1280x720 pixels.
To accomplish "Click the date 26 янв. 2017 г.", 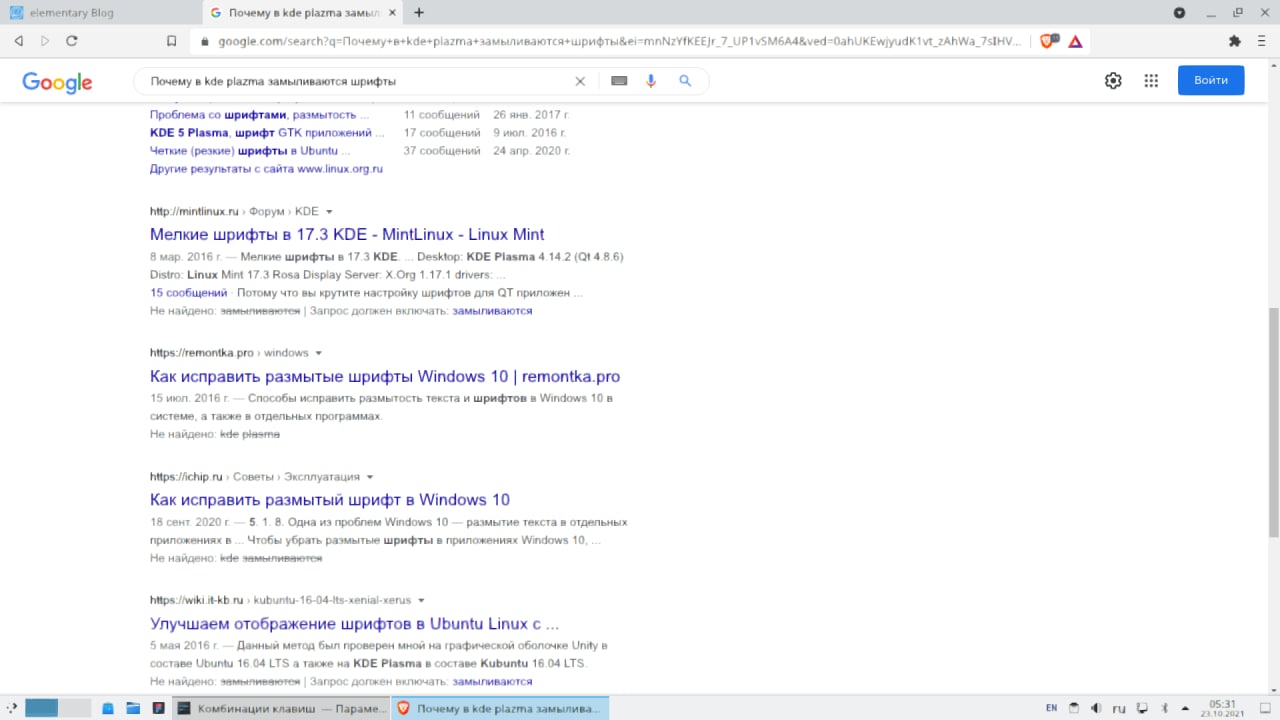I will [530, 115].
